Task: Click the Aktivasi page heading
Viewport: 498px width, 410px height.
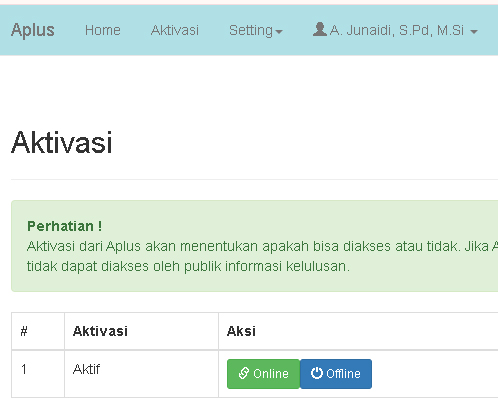Action: click(62, 143)
